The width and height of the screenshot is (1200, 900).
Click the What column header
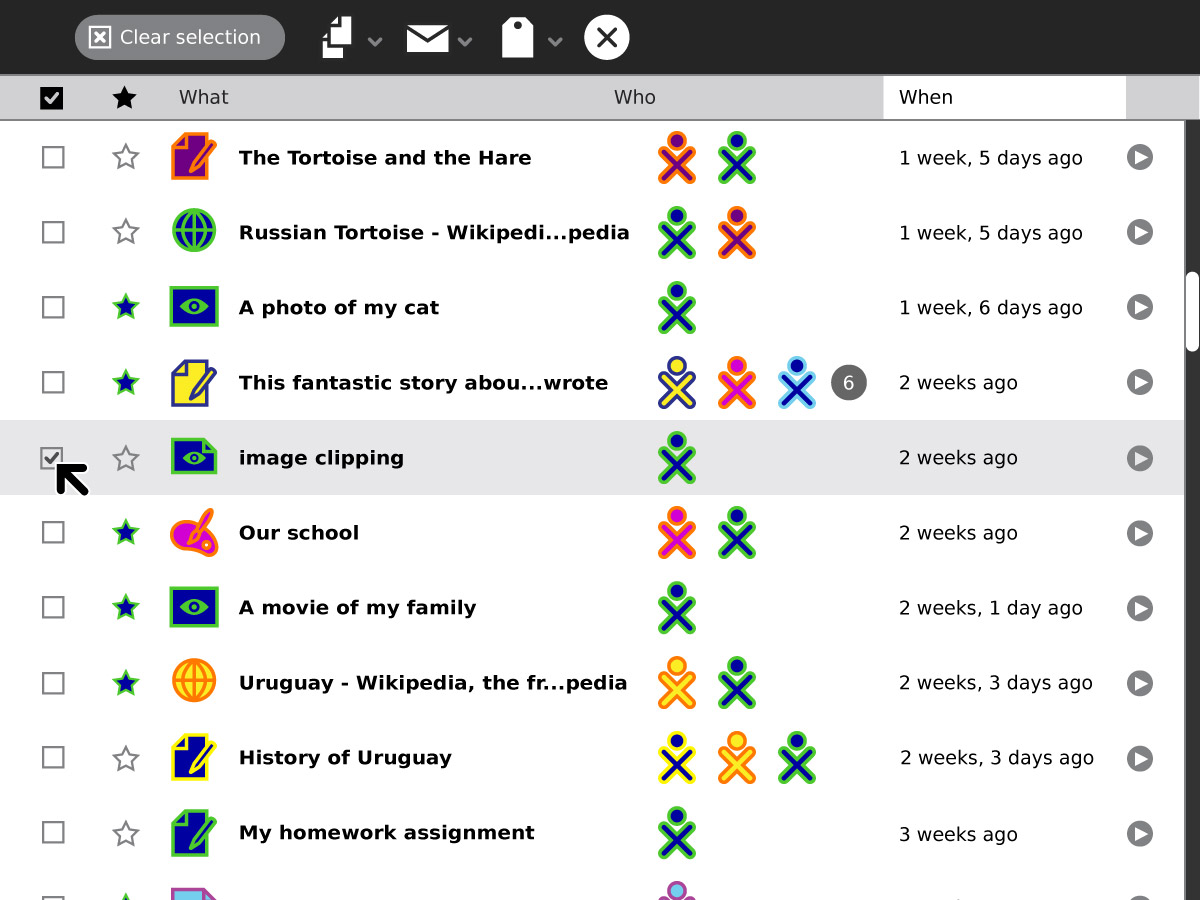click(204, 97)
